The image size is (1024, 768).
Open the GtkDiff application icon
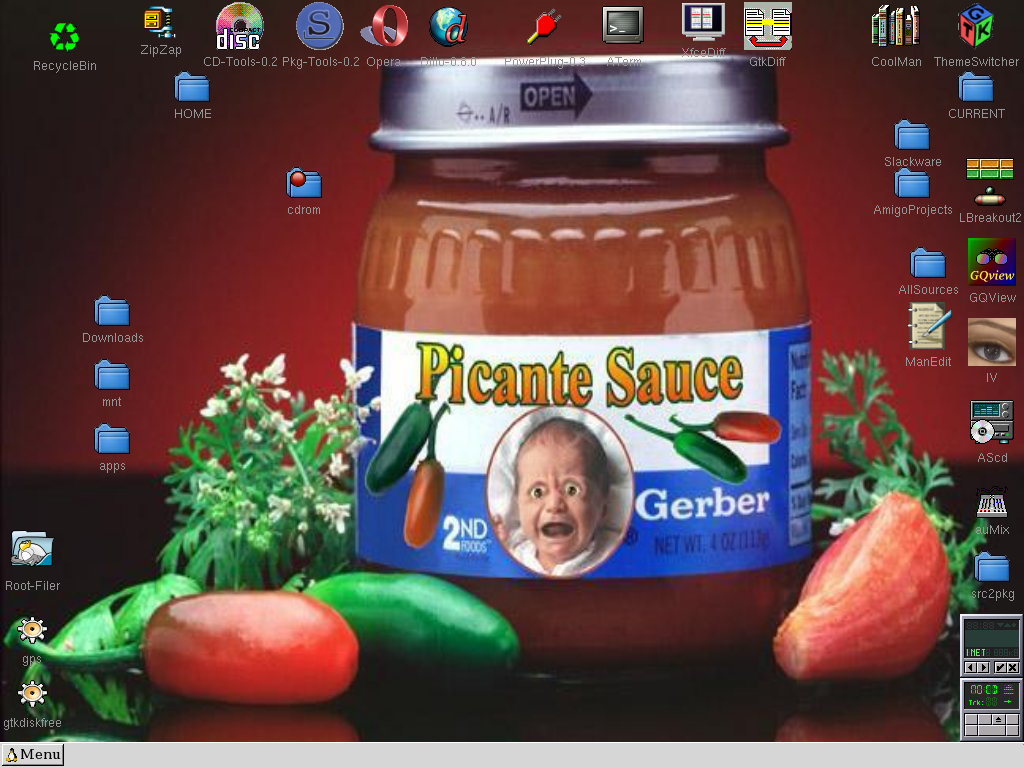[x=767, y=27]
